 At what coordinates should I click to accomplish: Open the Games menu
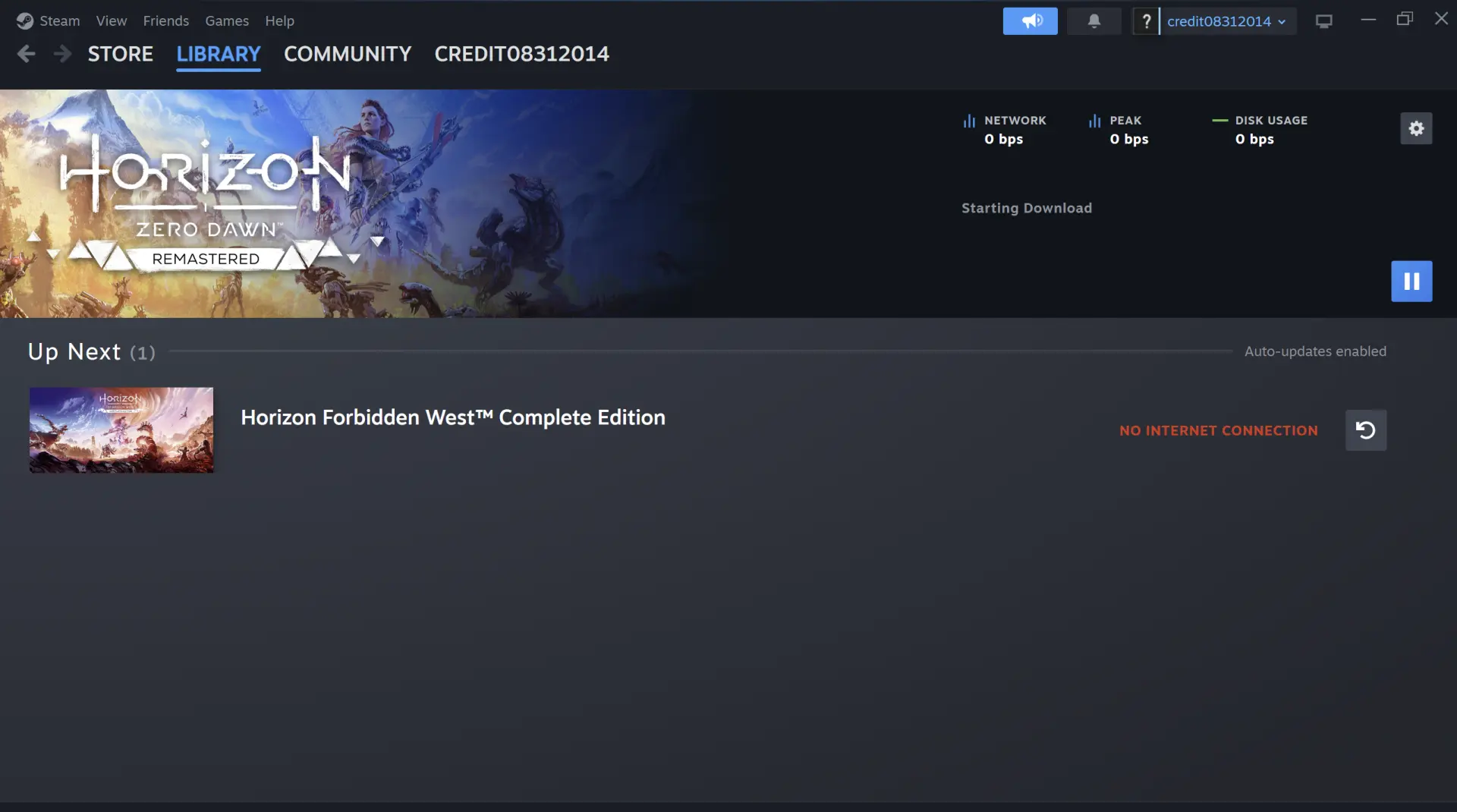227,21
